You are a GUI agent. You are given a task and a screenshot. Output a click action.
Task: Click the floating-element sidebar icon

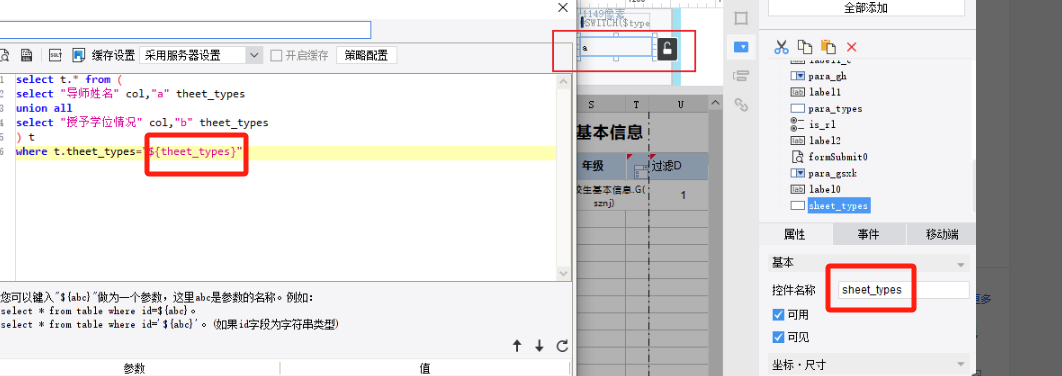(x=741, y=75)
